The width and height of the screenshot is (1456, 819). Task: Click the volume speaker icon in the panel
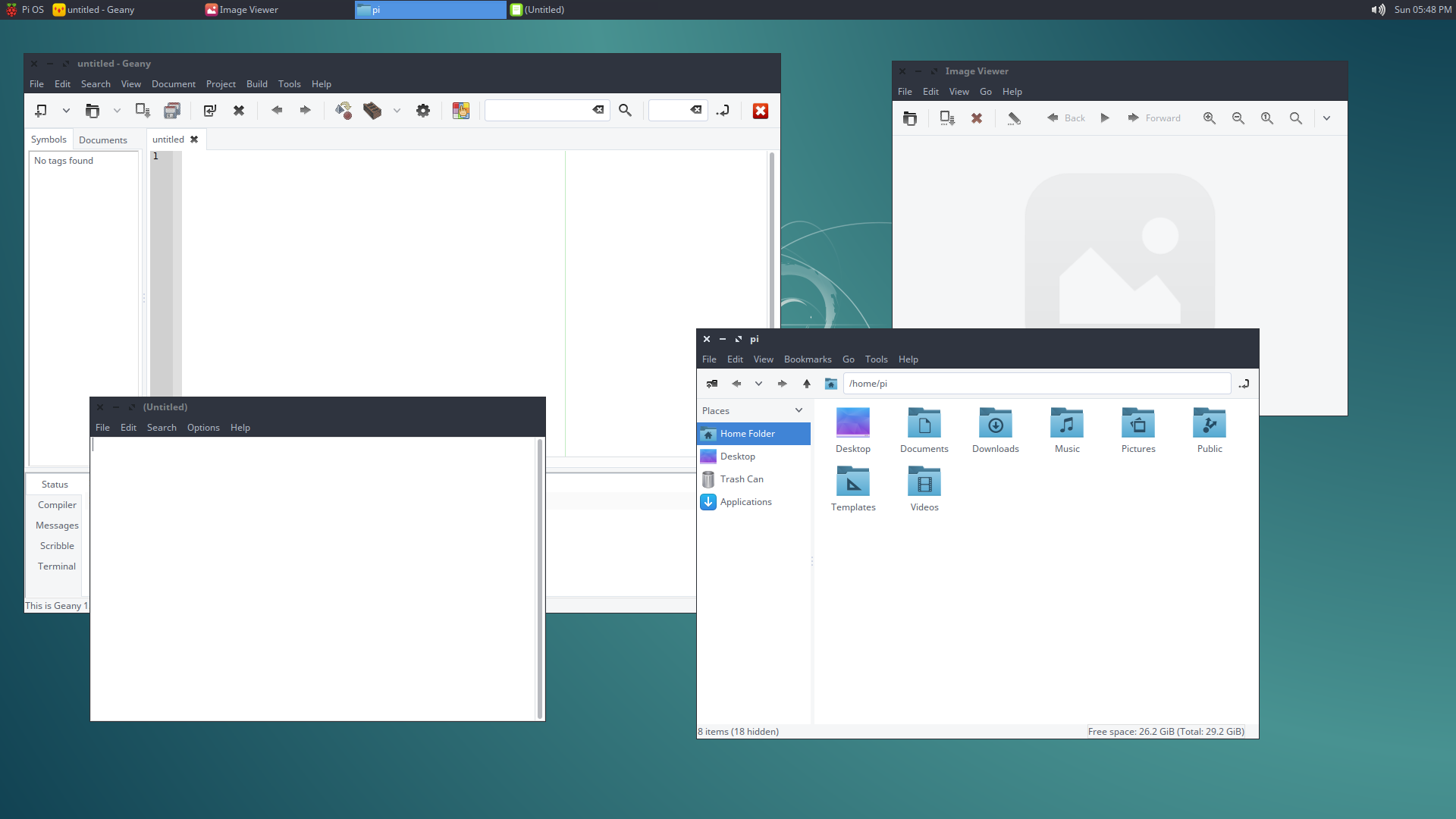coord(1378,10)
